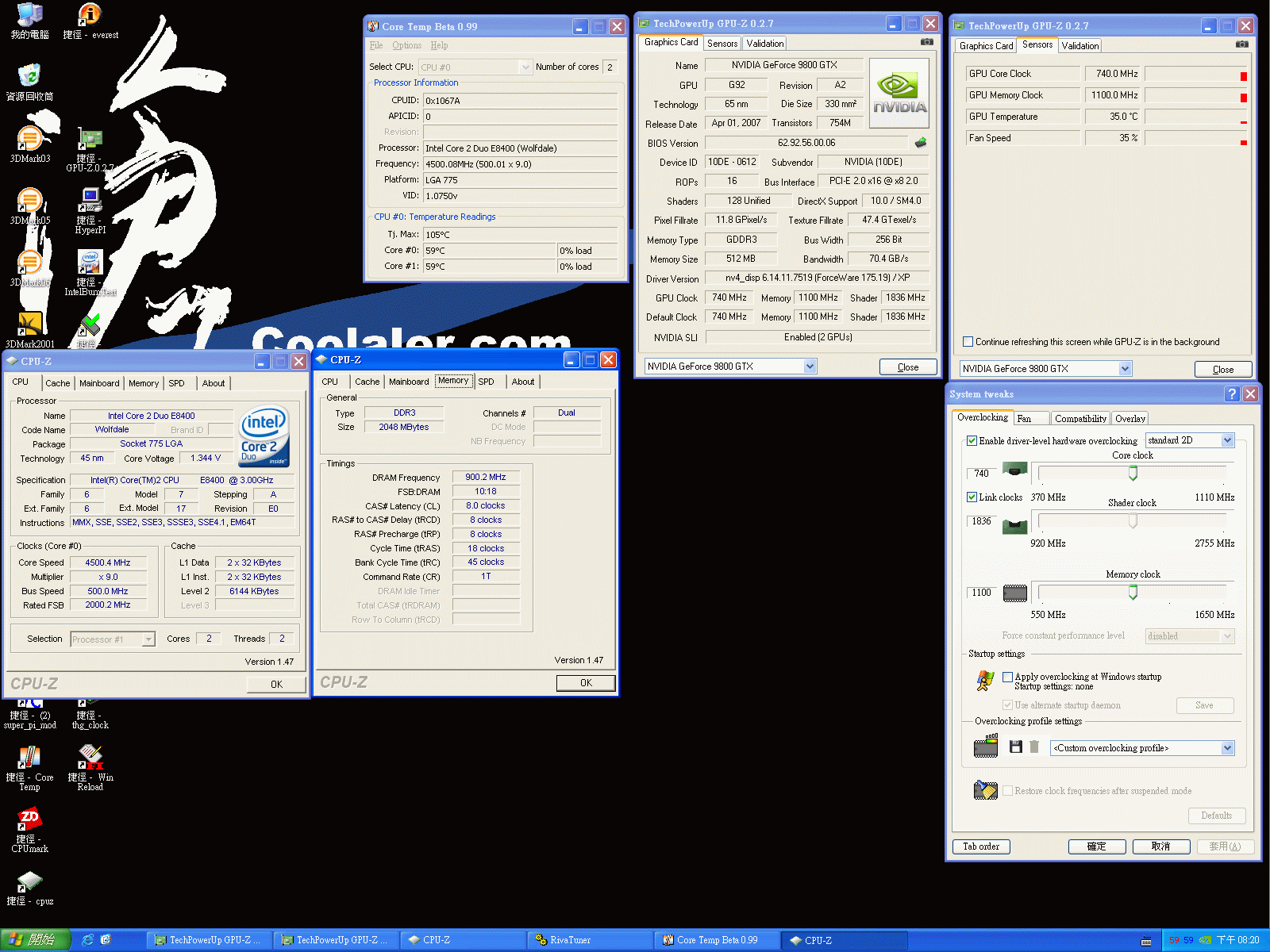Open the Core Temp desktop shortcut

tap(29, 769)
